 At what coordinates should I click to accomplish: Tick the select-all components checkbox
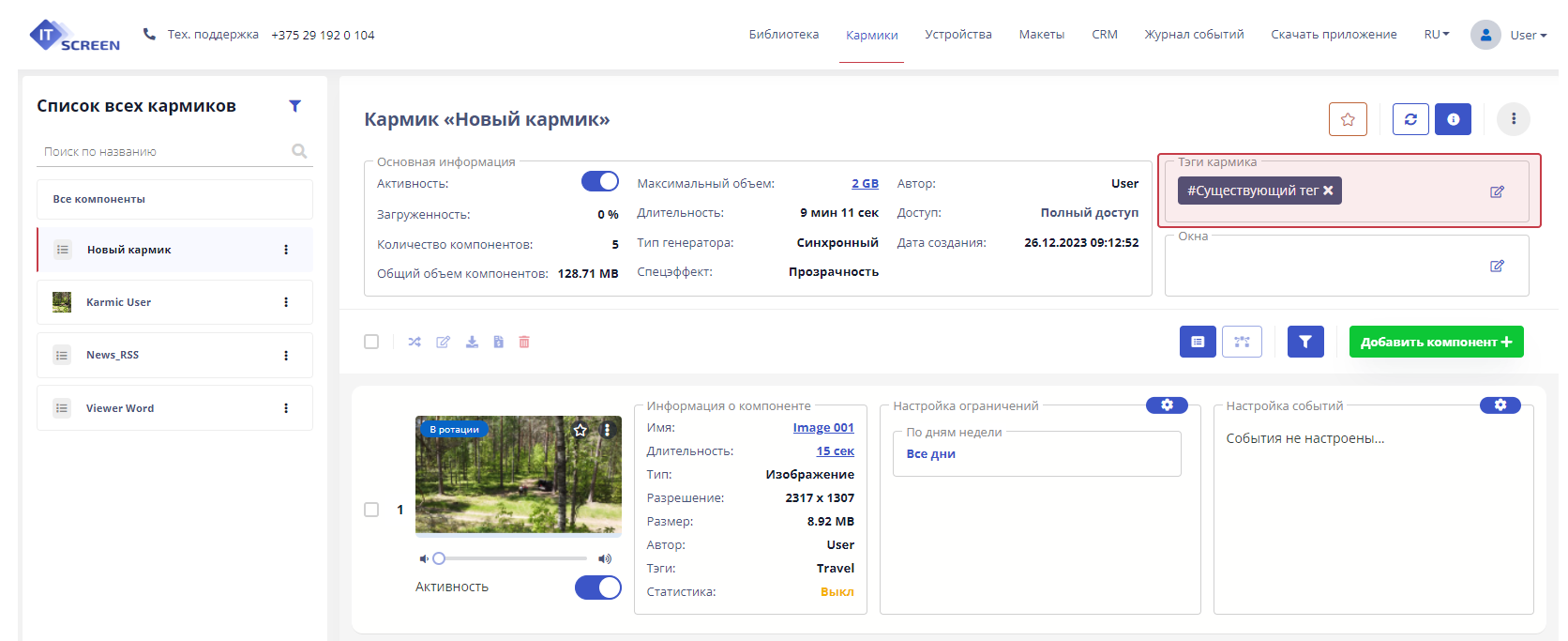tap(371, 342)
